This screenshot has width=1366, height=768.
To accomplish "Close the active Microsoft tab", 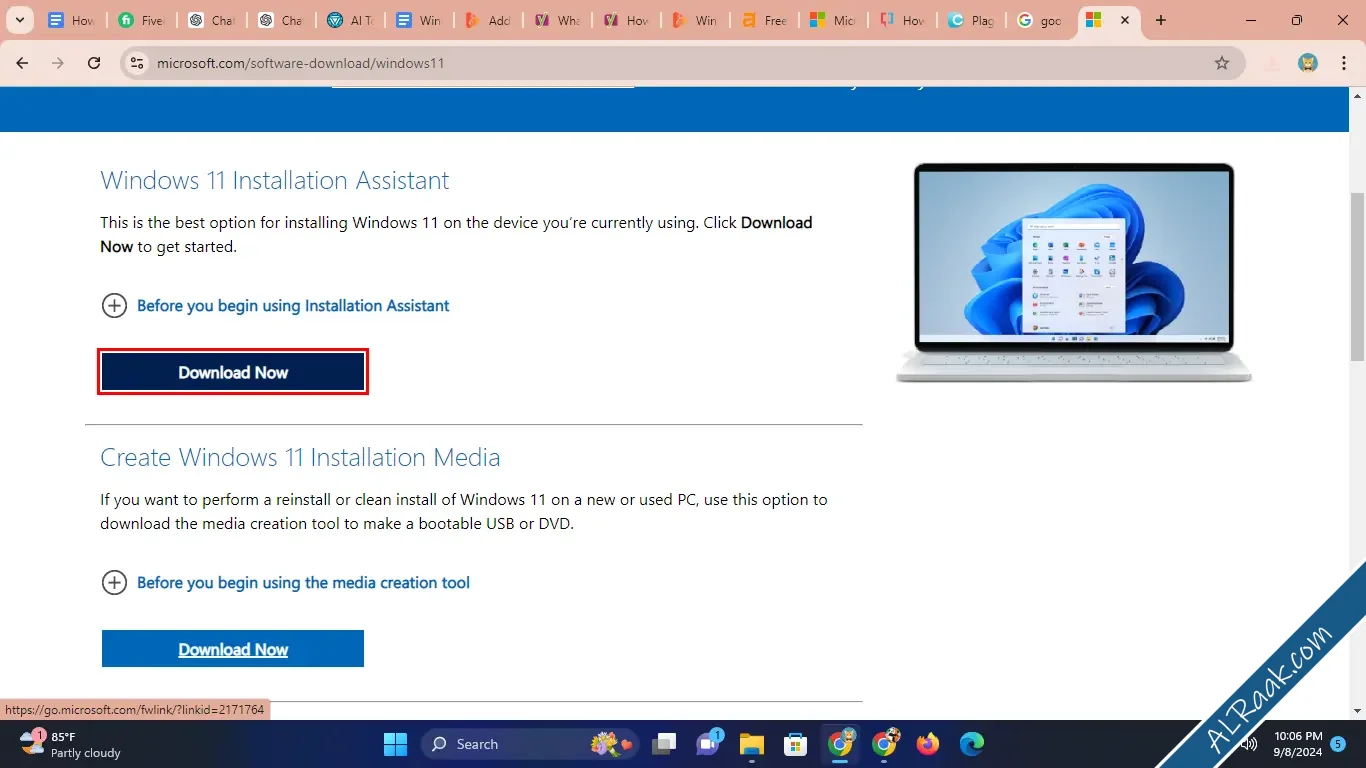I will coord(1125,20).
